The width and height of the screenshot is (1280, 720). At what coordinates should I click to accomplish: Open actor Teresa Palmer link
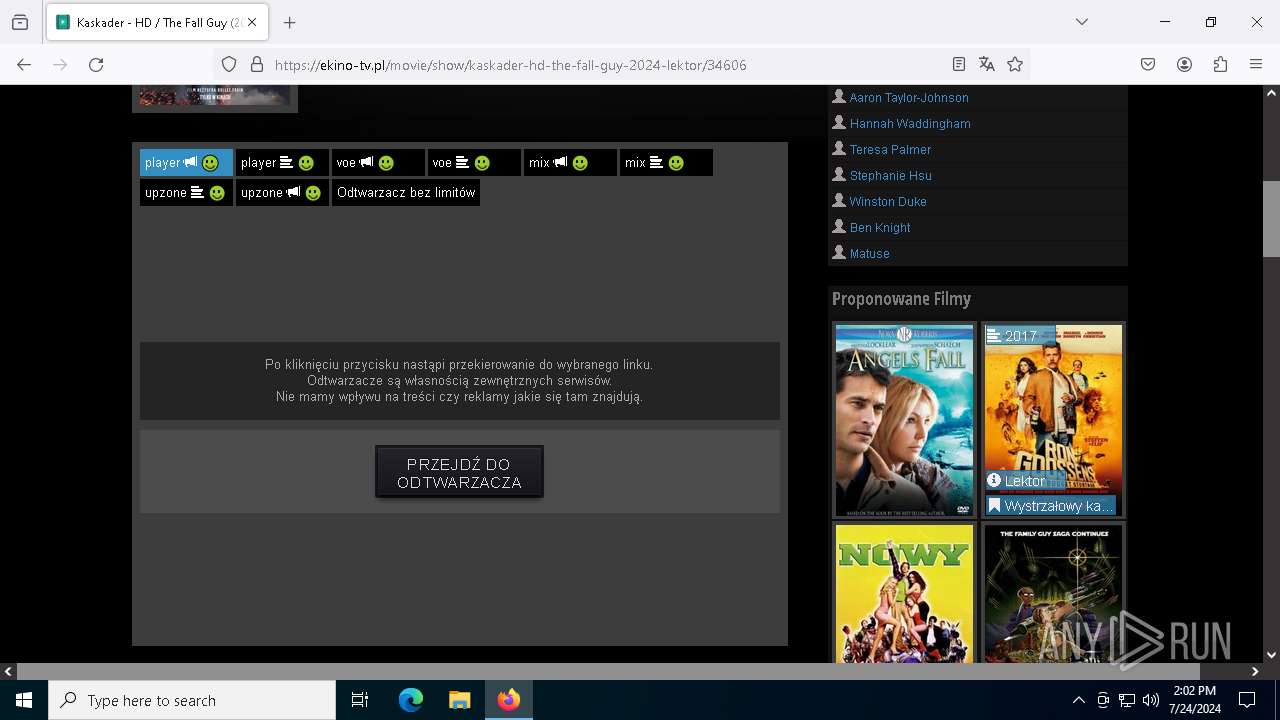pos(890,150)
